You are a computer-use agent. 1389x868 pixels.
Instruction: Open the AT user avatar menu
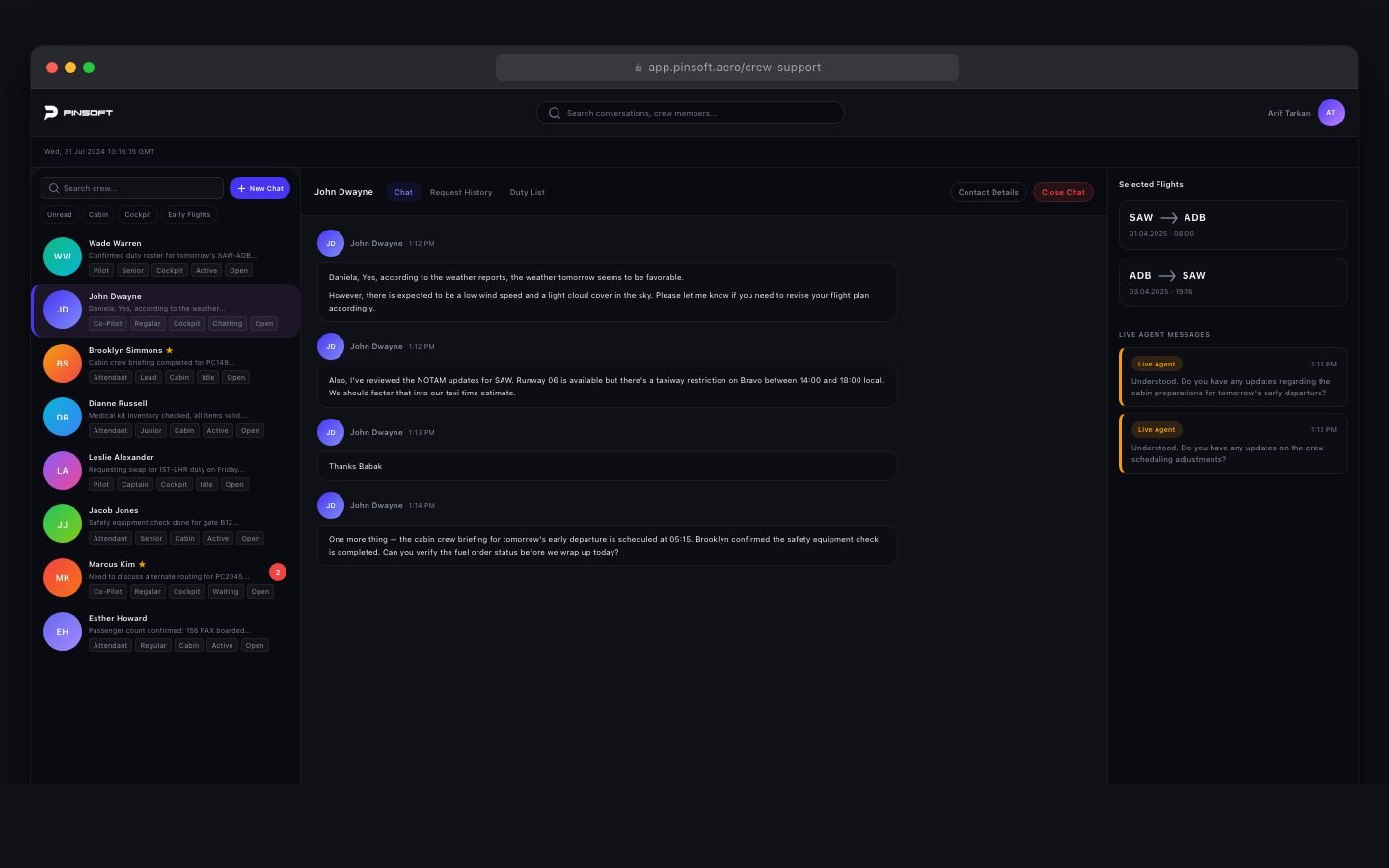point(1330,113)
